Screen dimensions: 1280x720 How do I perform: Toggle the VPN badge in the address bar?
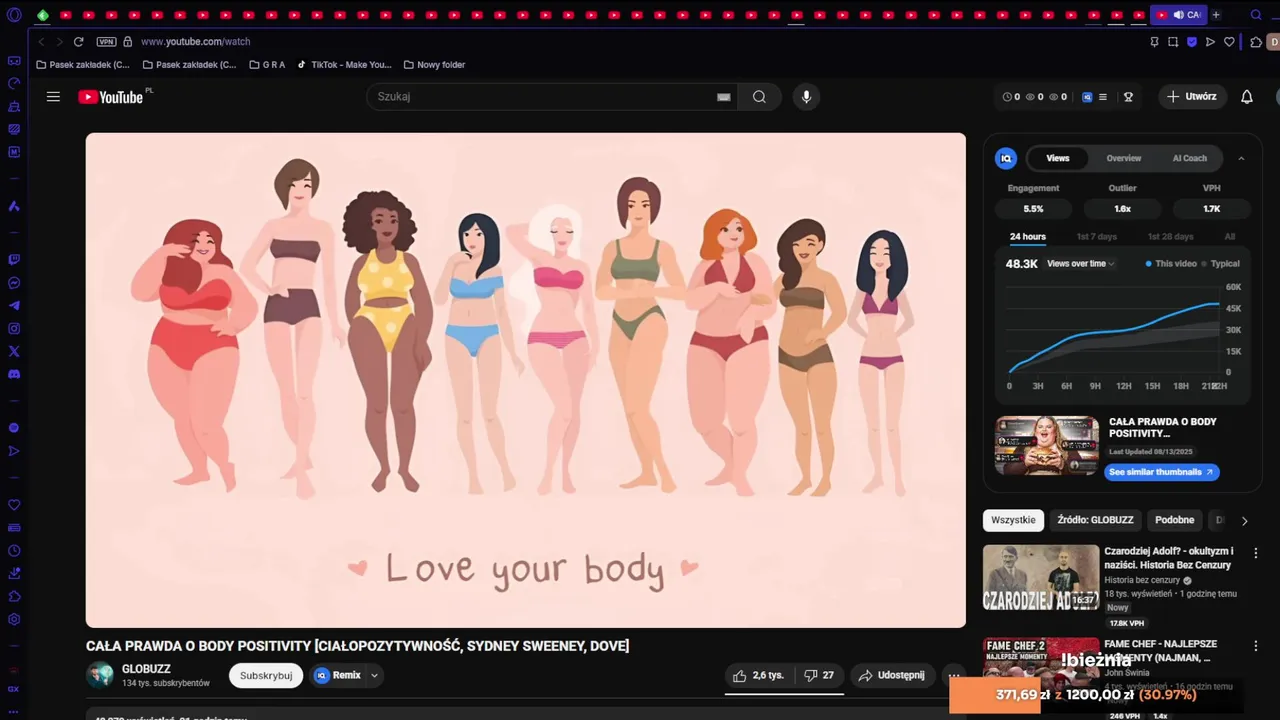tap(107, 42)
